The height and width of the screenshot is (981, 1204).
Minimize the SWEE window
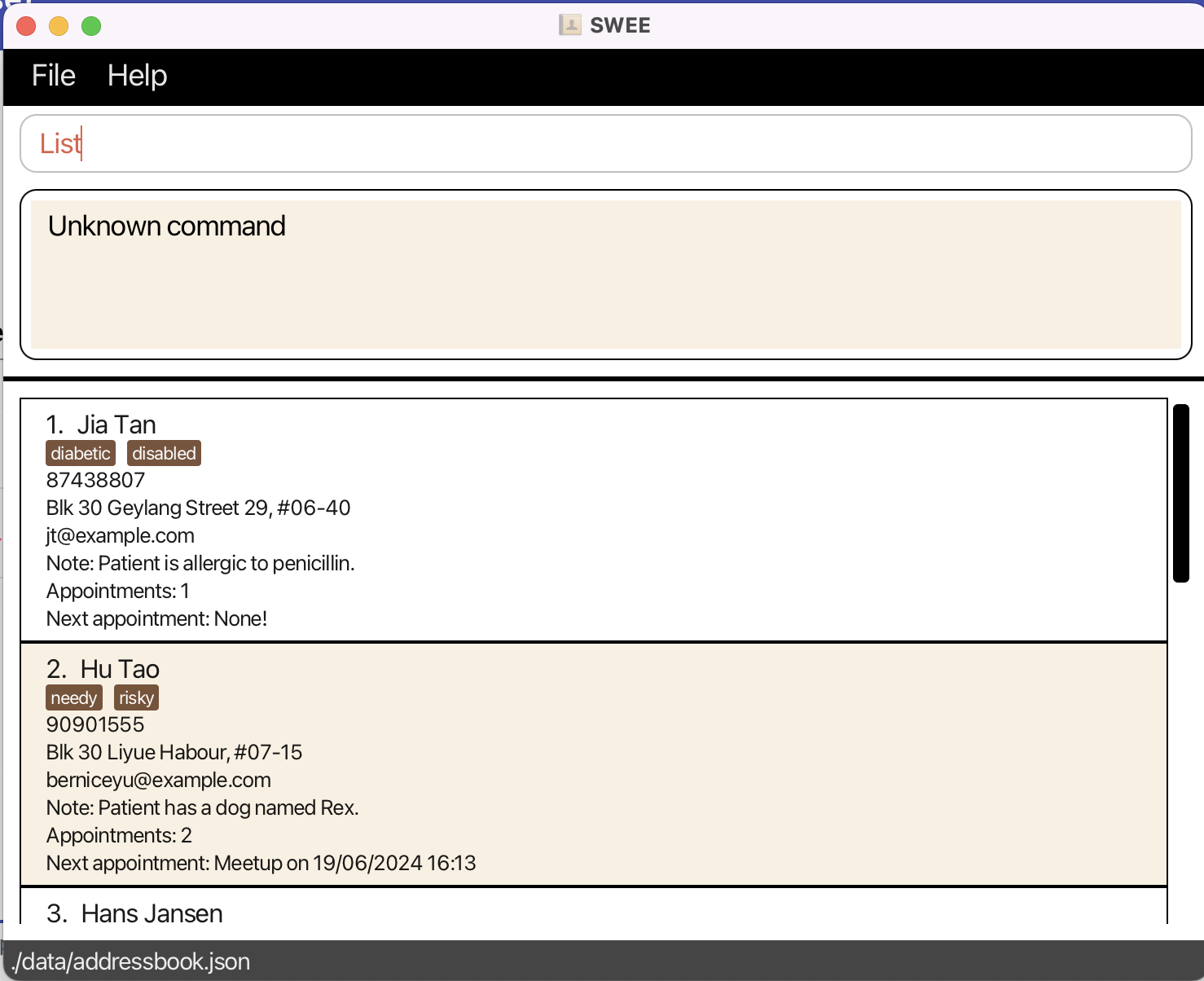tap(59, 26)
